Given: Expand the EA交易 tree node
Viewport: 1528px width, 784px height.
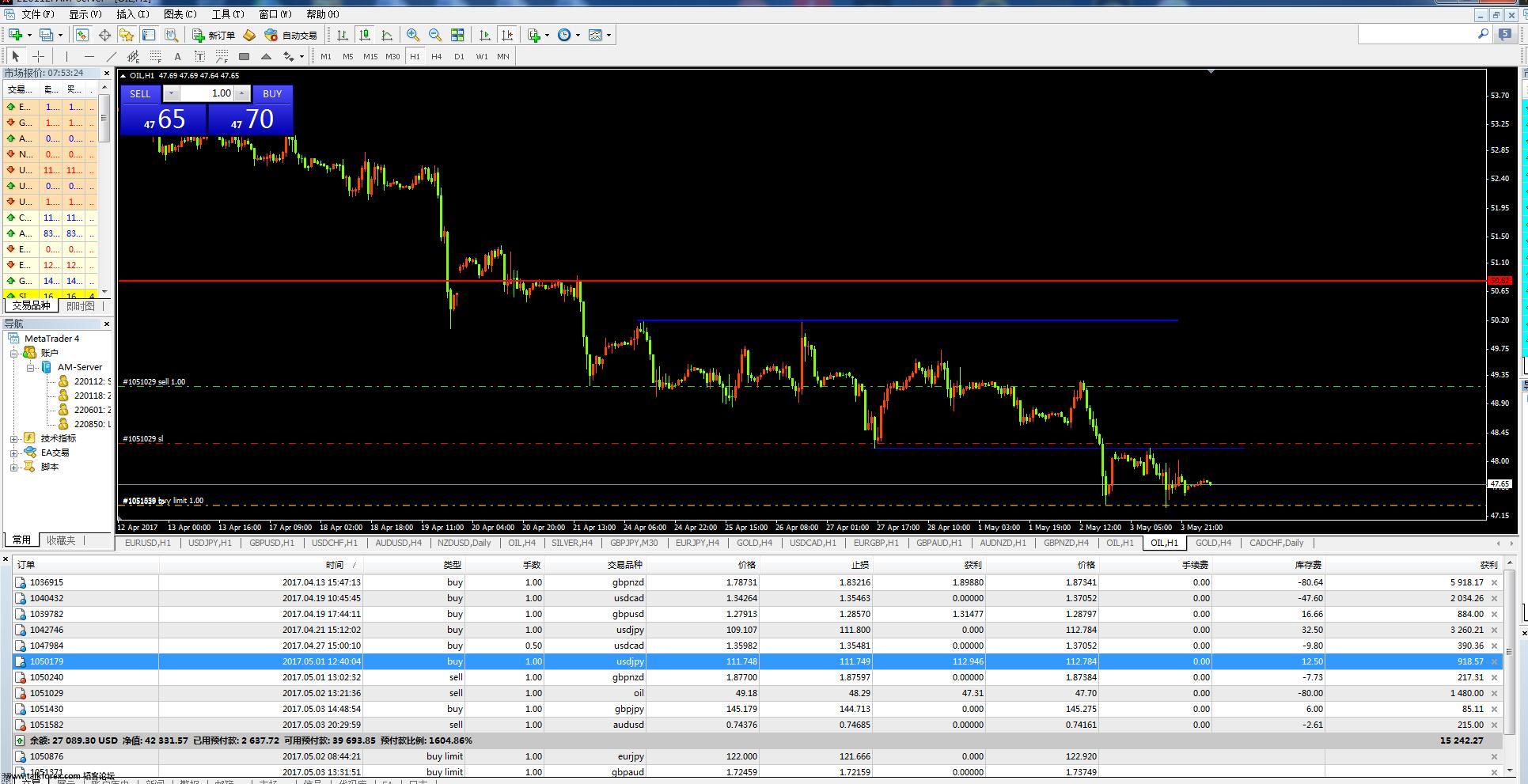Looking at the screenshot, I should 13,453.
